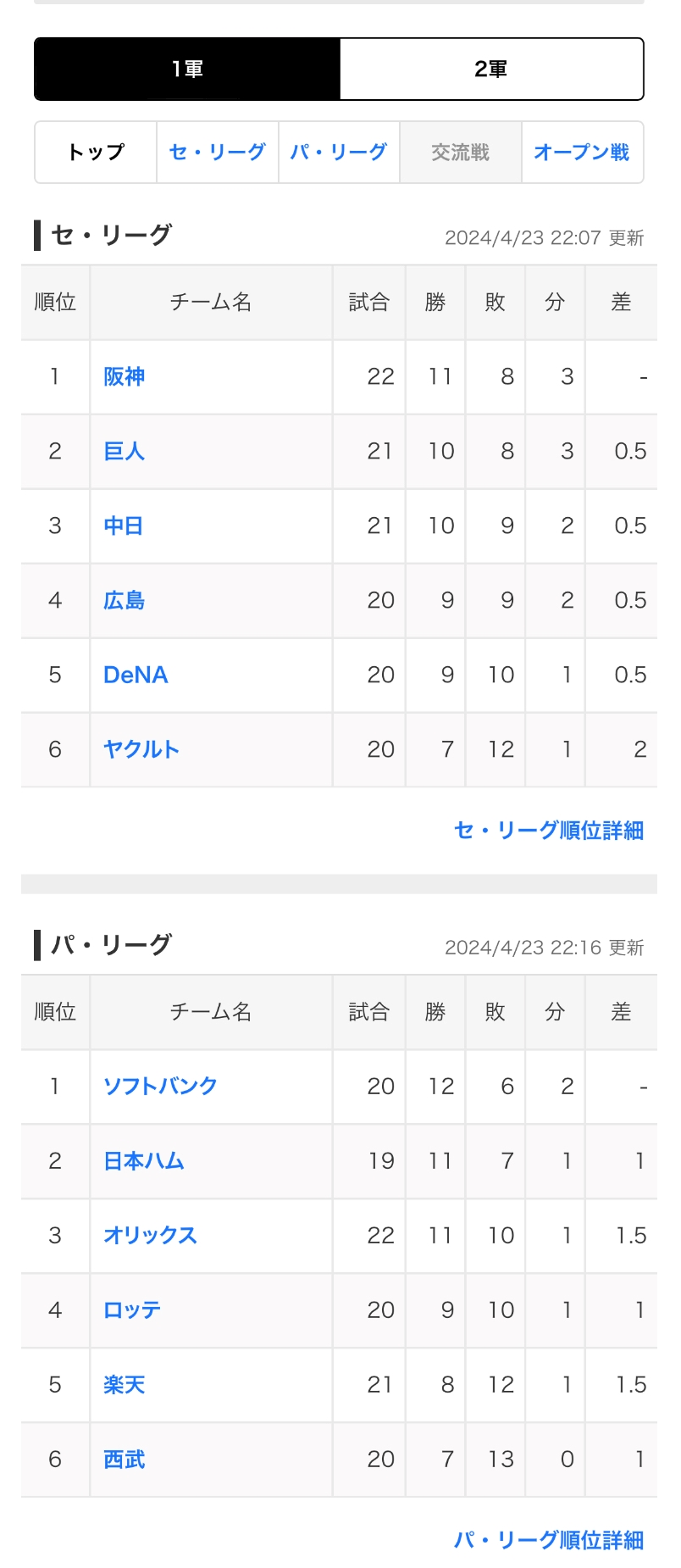Click the 日本ハム team link
The width and height of the screenshot is (681, 1568).
click(x=144, y=1160)
